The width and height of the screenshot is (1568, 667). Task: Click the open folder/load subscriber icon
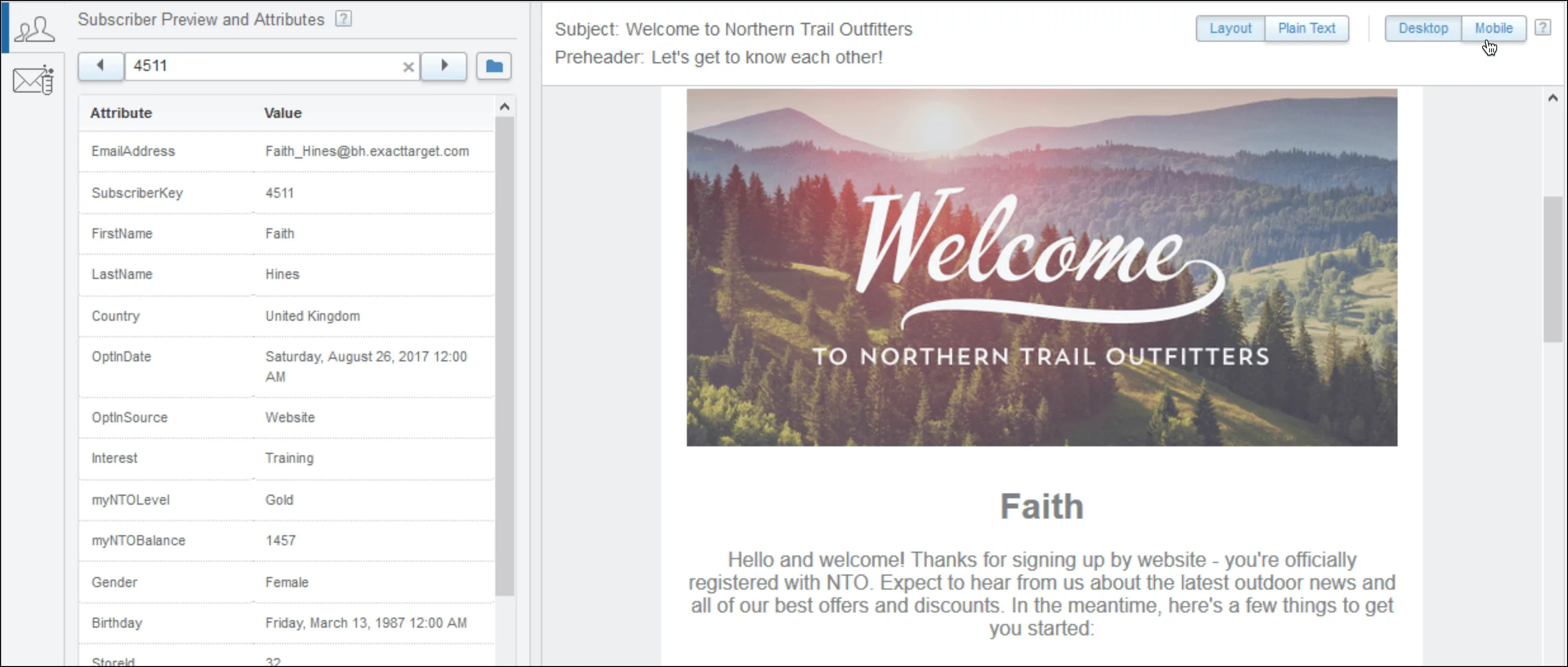[493, 65]
